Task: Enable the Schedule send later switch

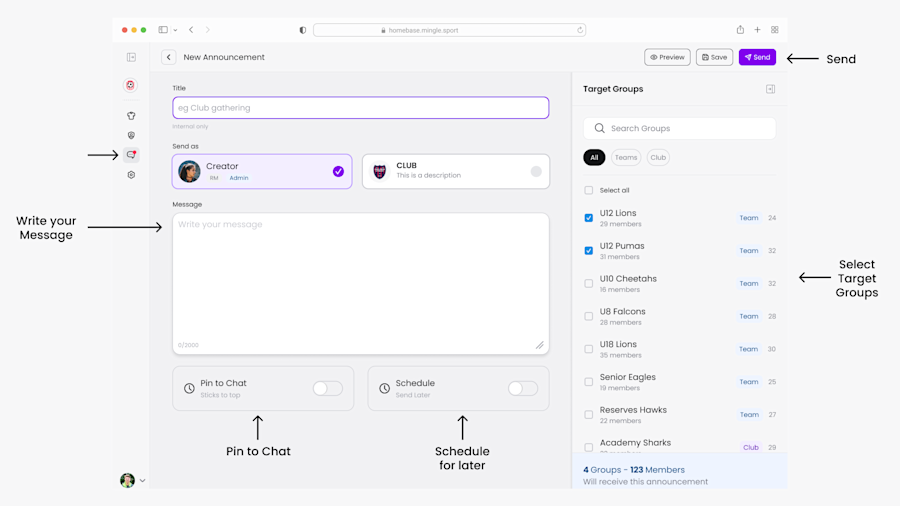Action: tap(523, 388)
